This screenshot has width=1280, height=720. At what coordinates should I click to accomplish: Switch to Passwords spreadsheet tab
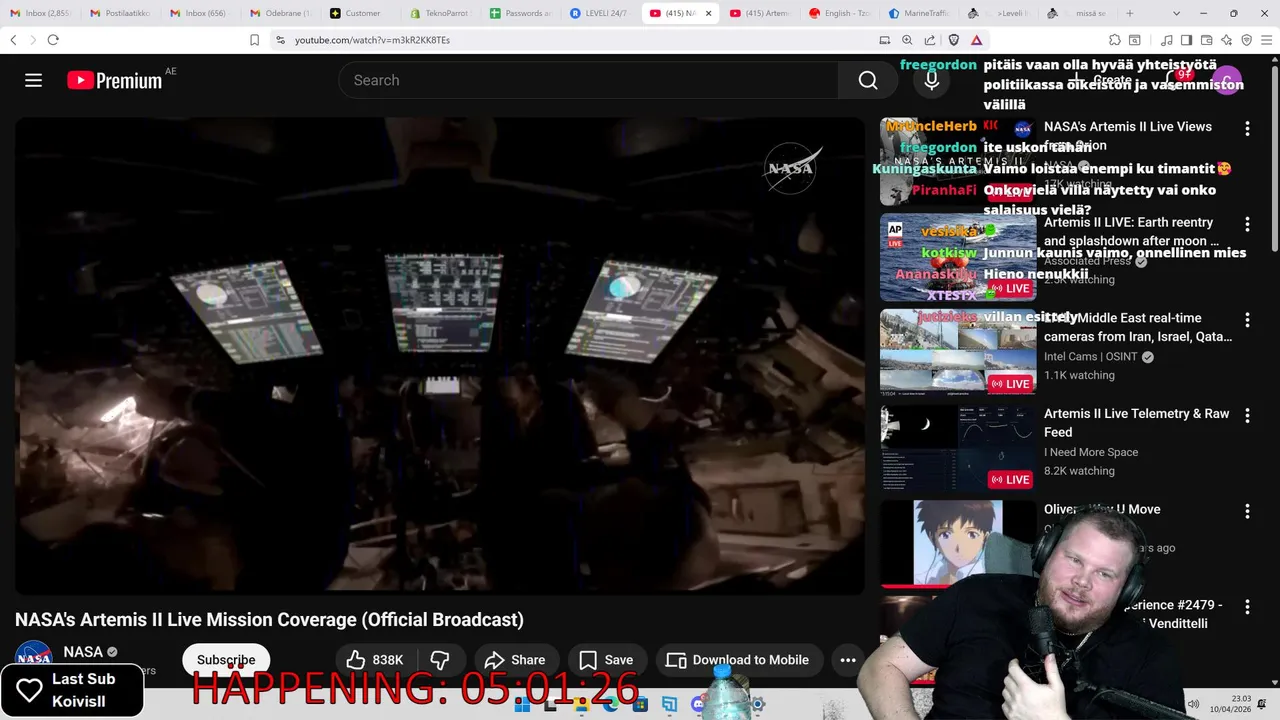[x=521, y=13]
